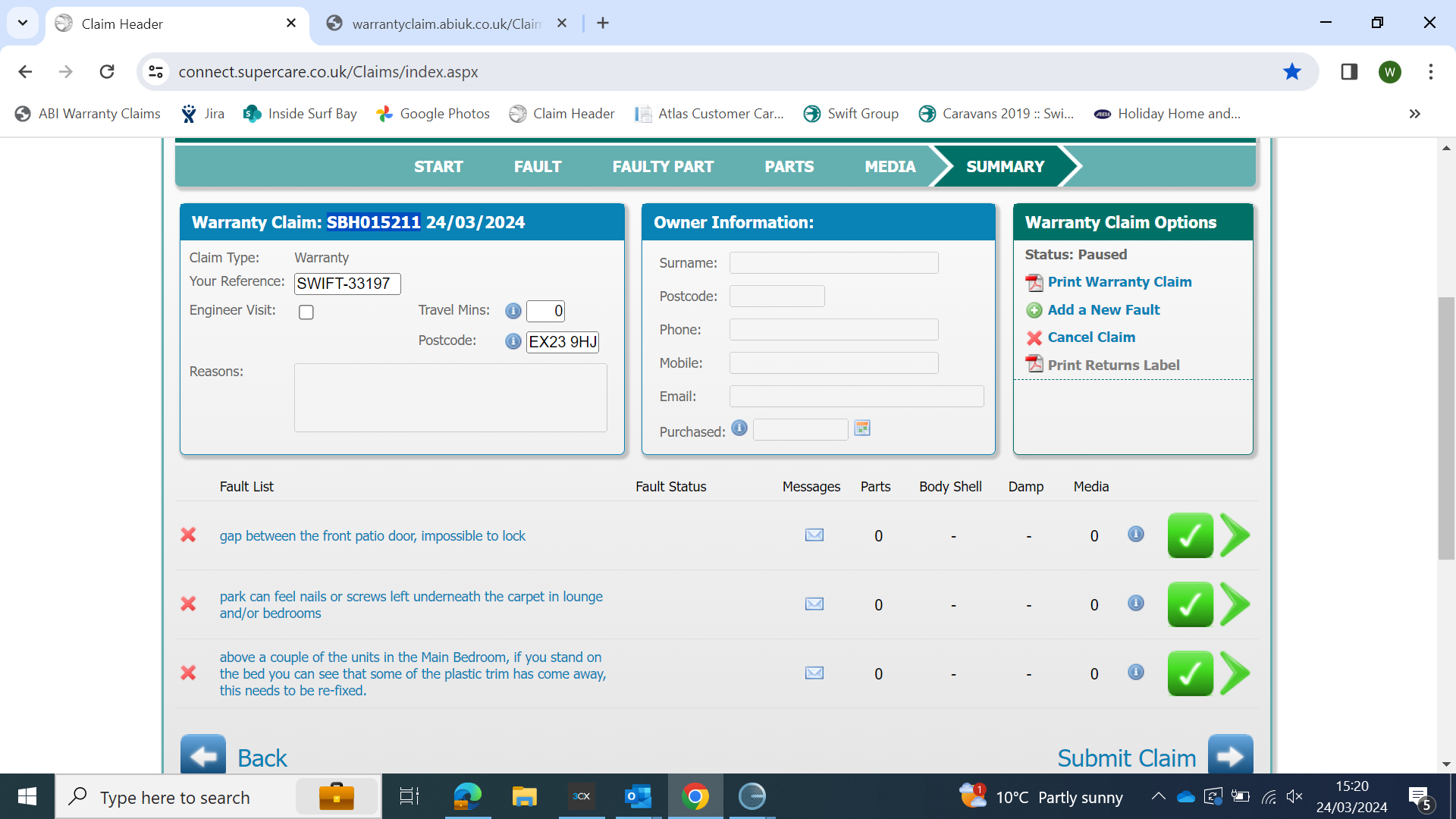Open Chrome three-dot menu
The width and height of the screenshot is (1456, 819).
pyautogui.click(x=1430, y=72)
